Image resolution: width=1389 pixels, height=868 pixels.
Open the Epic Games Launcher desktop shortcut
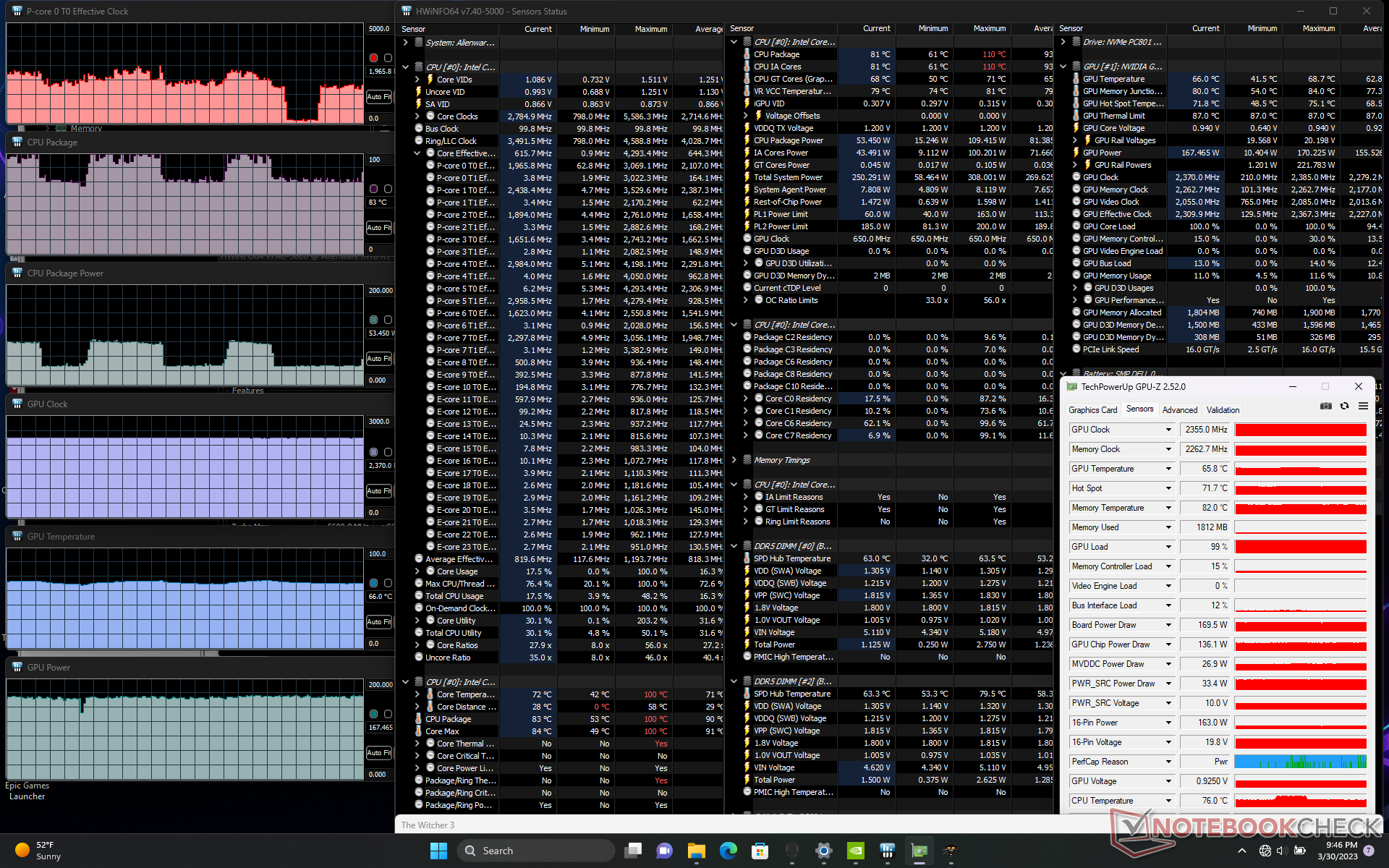27,791
